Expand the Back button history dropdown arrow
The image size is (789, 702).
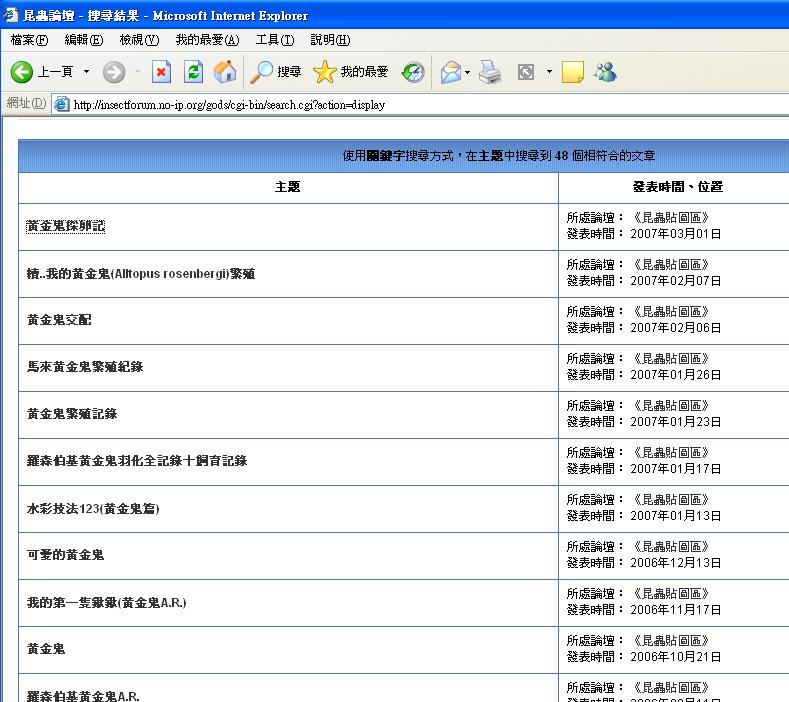[86, 72]
